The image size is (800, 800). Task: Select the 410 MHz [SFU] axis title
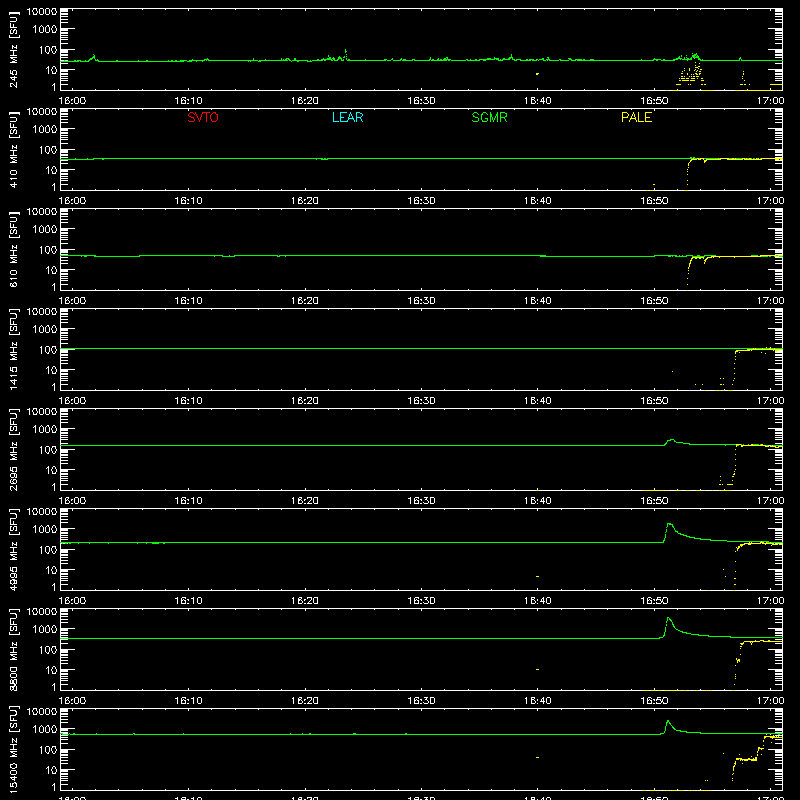pos(13,149)
